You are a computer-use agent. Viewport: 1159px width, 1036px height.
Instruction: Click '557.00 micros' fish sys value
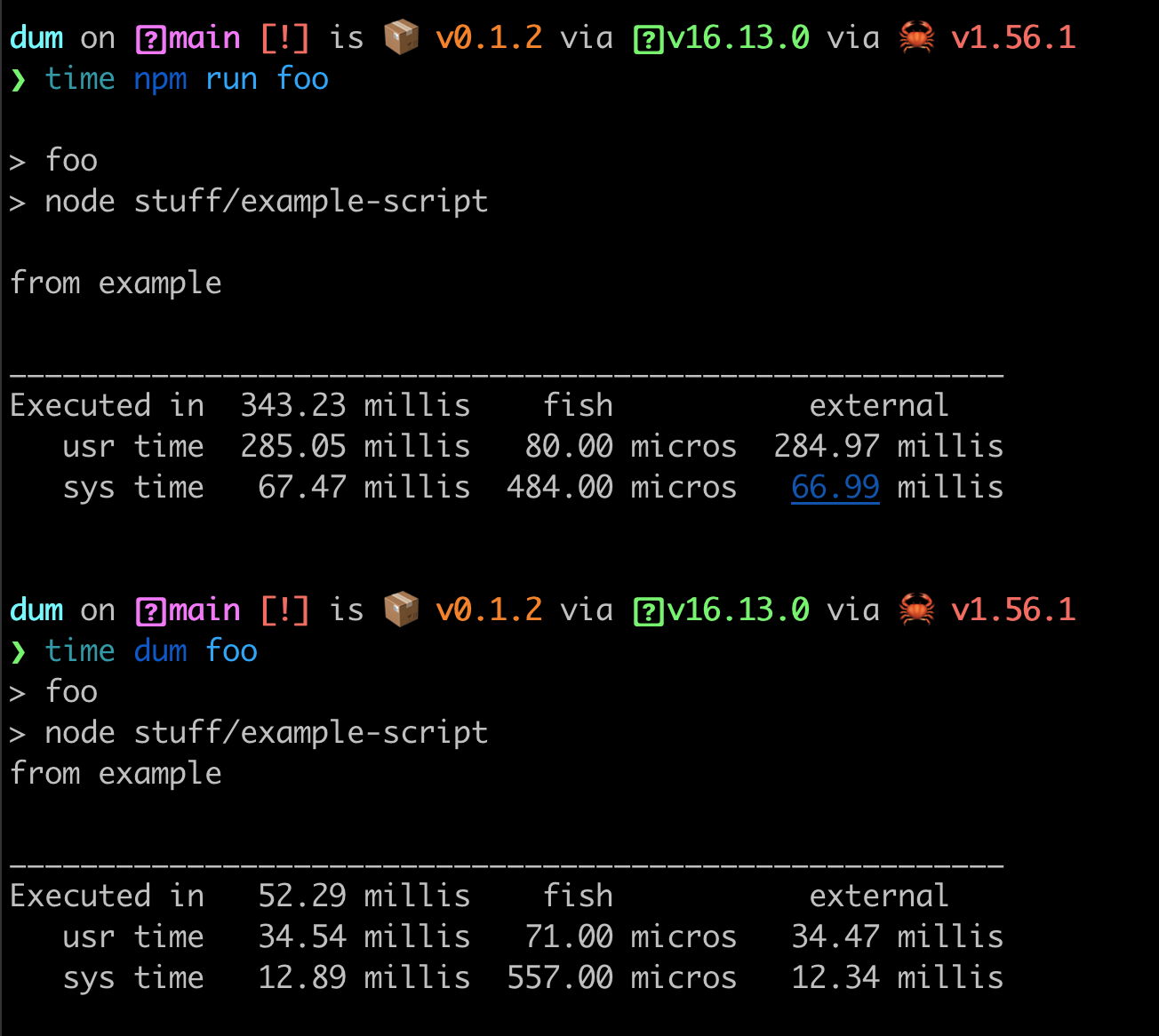(x=622, y=977)
